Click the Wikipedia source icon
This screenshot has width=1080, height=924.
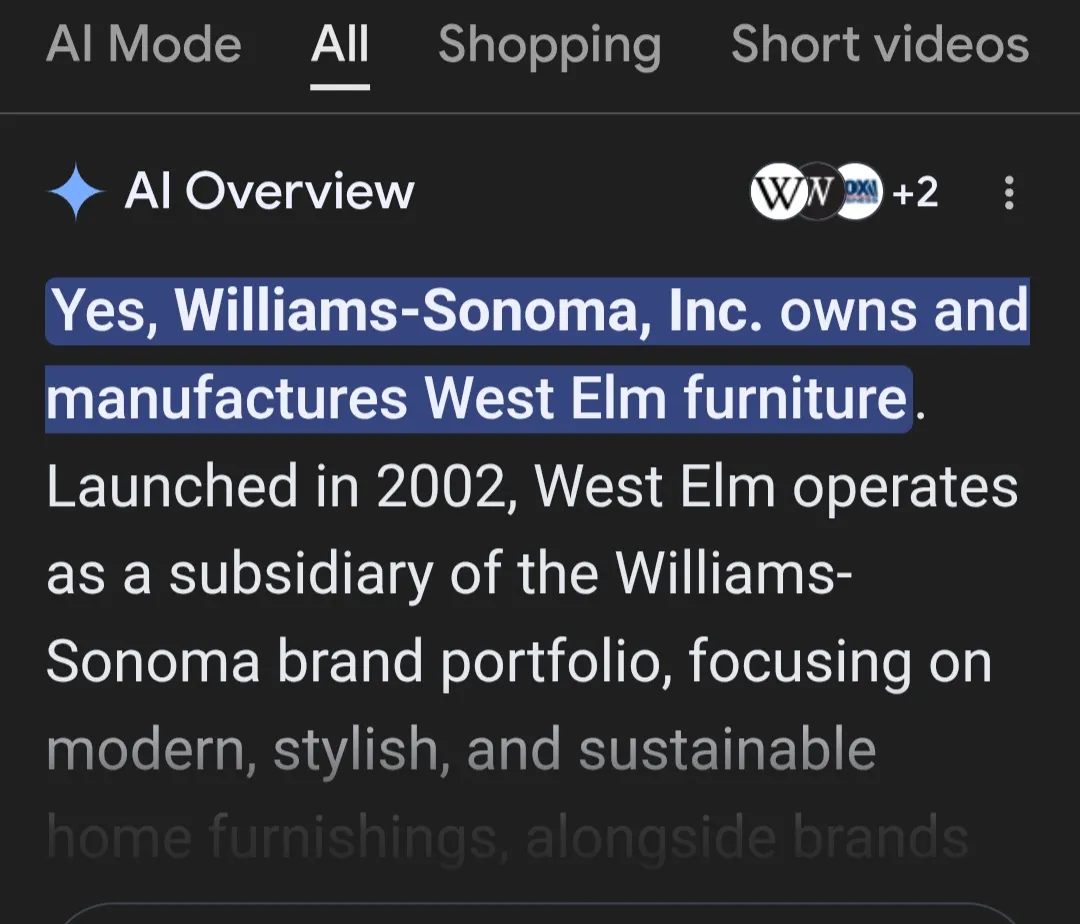(x=776, y=191)
